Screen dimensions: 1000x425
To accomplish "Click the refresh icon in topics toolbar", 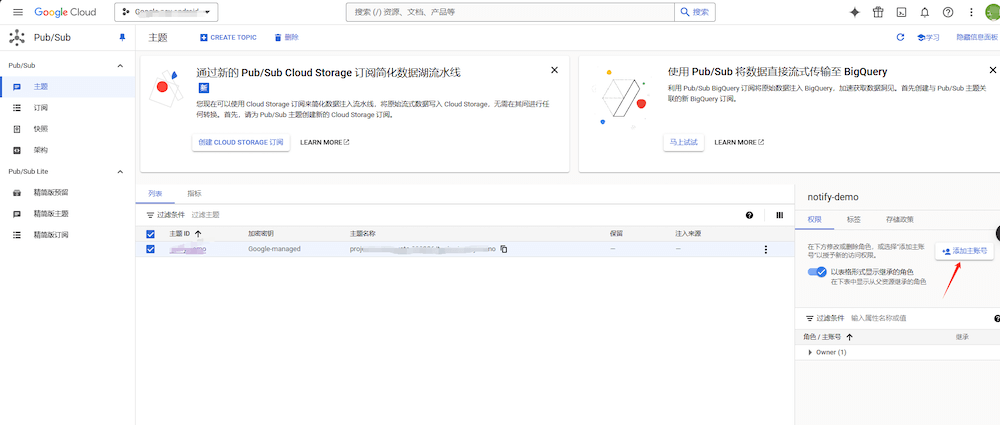I will click(x=900, y=37).
